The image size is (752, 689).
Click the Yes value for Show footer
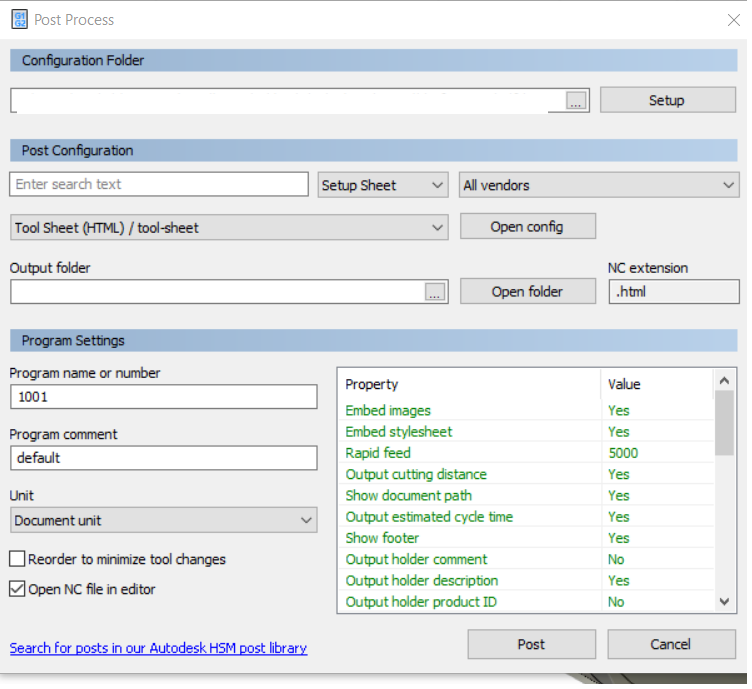tap(619, 538)
